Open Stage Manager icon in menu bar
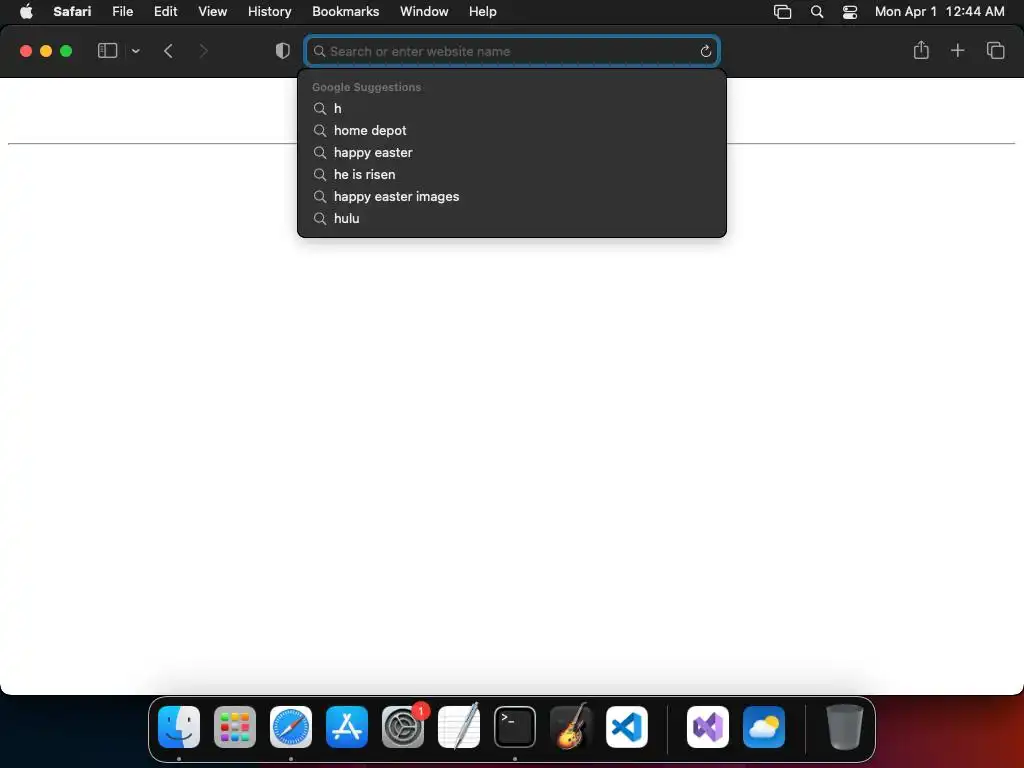Viewport: 1024px width, 768px height. pyautogui.click(x=782, y=12)
